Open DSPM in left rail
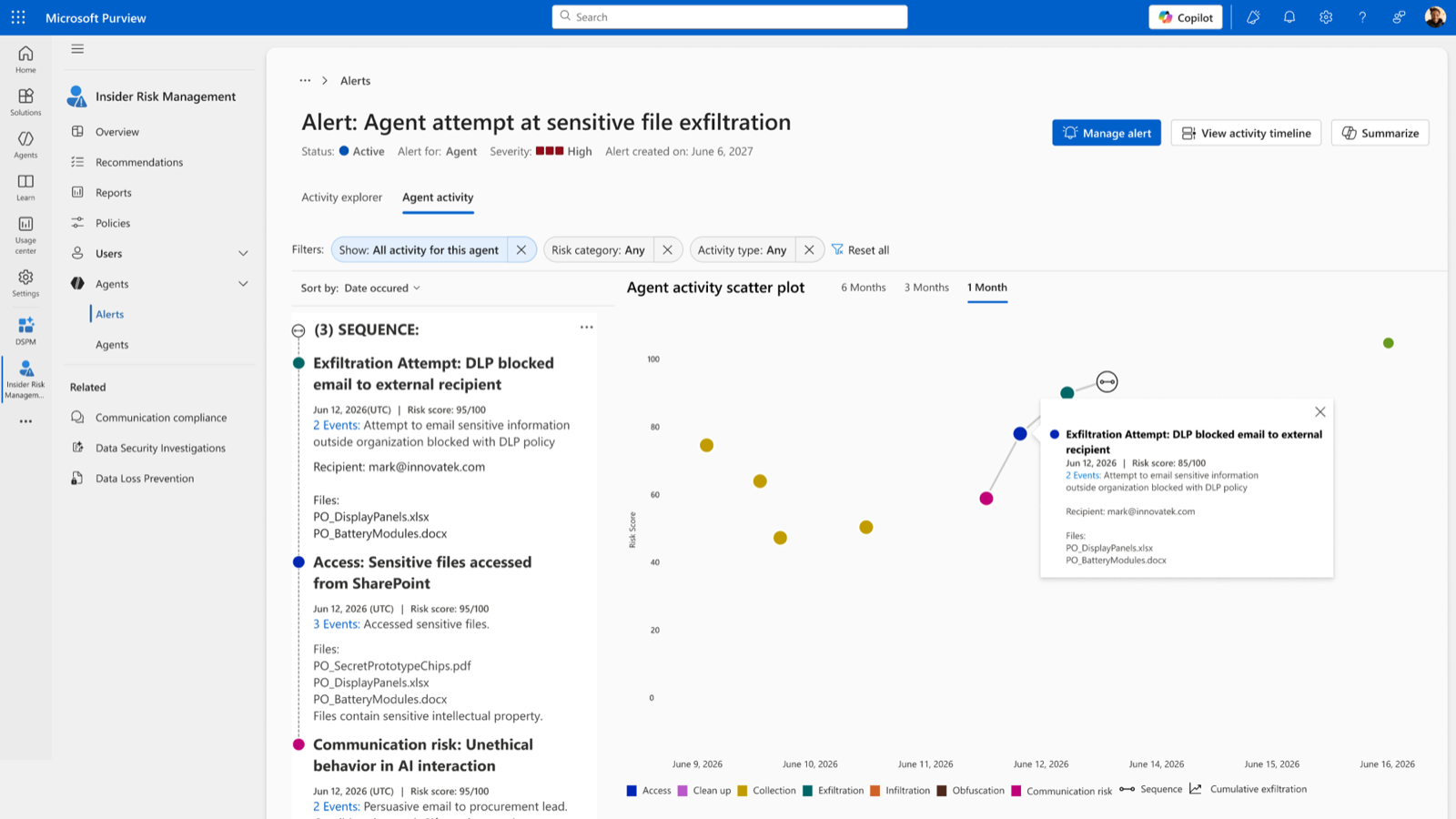The width and height of the screenshot is (1456, 819). tap(25, 331)
